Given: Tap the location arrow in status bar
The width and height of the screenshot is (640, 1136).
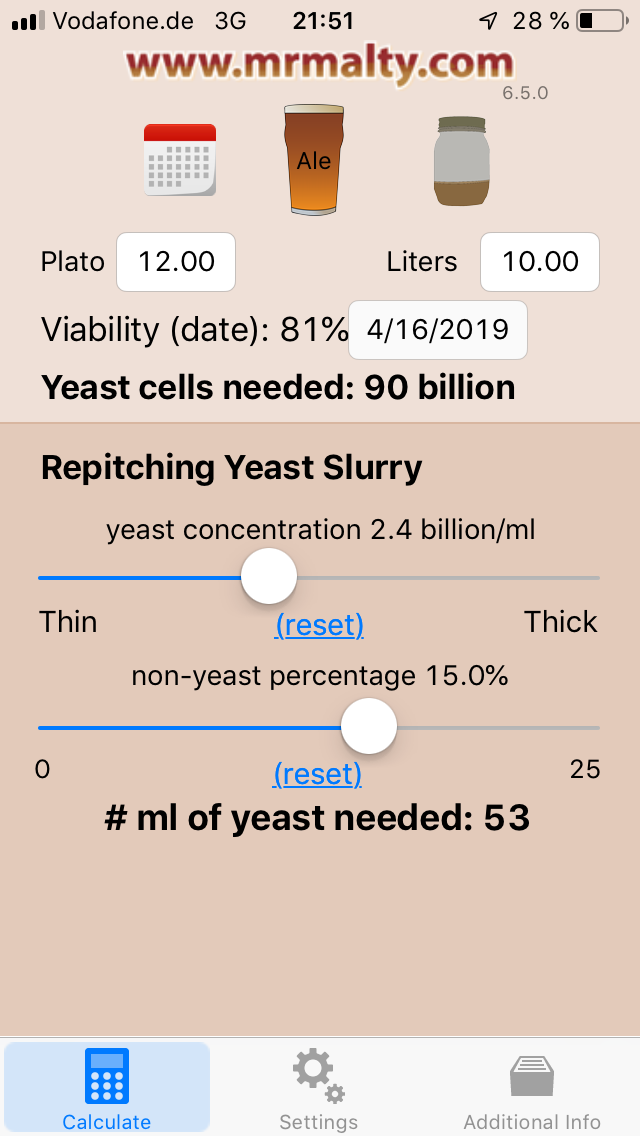Looking at the screenshot, I should tap(488, 20).
